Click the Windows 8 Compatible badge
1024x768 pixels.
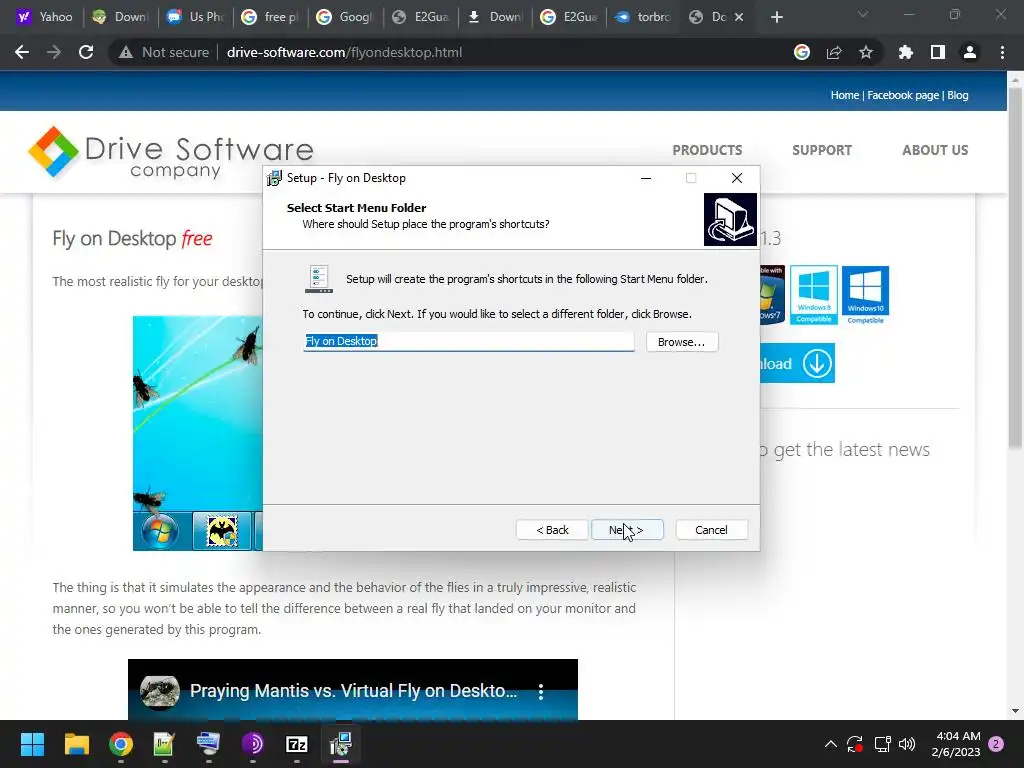pyautogui.click(x=814, y=295)
